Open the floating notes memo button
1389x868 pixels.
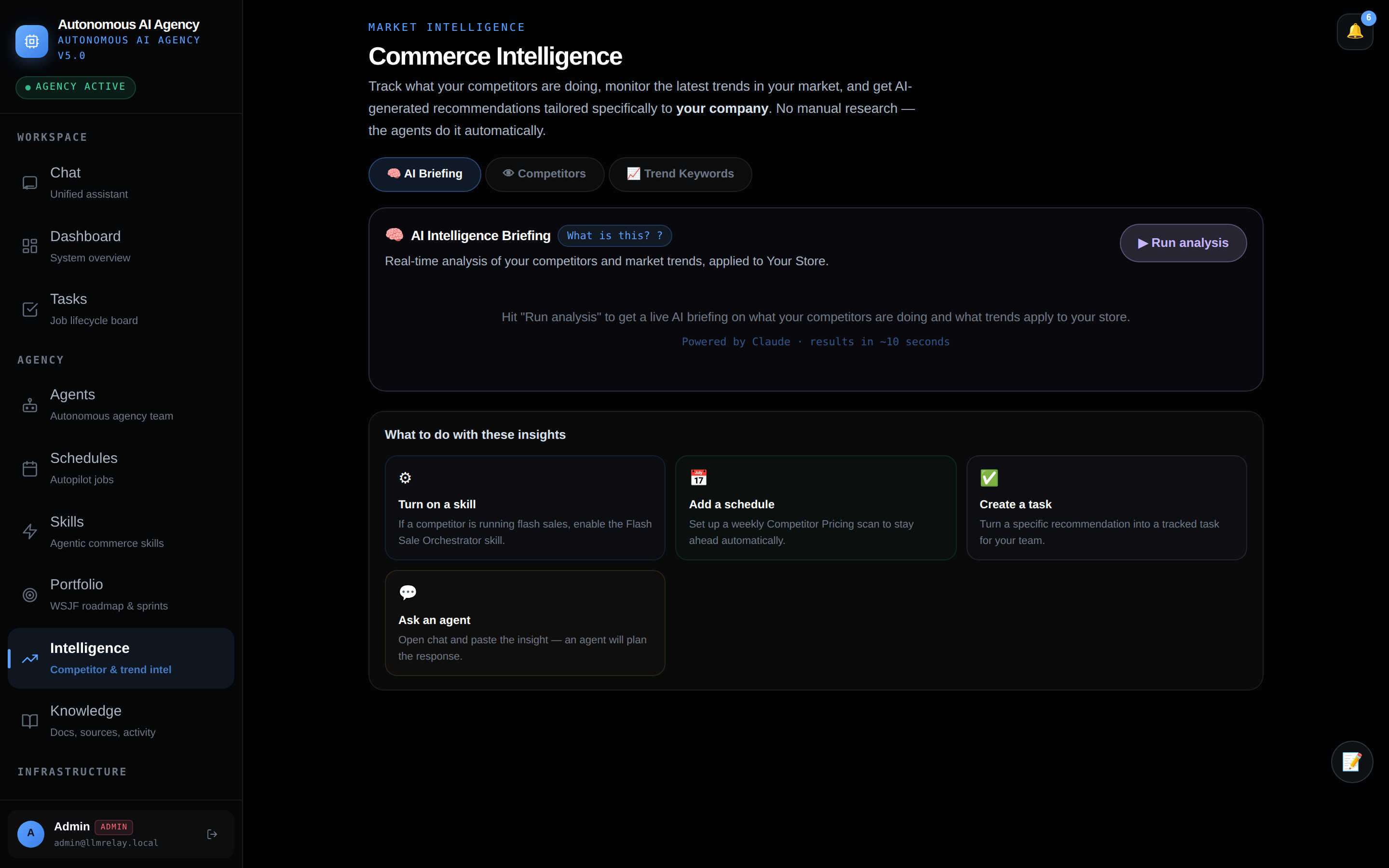pyautogui.click(x=1352, y=762)
